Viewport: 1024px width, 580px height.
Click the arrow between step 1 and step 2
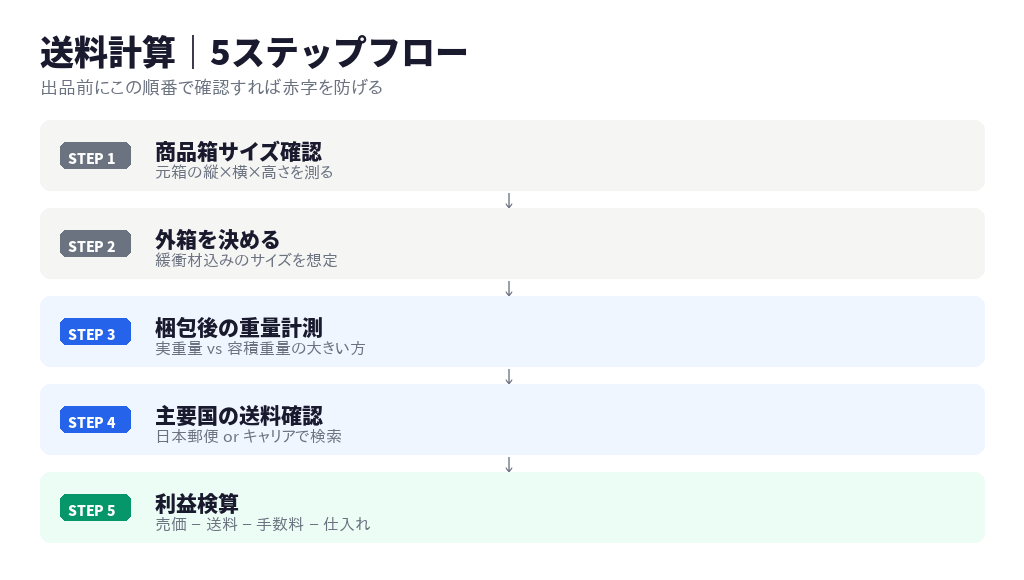(x=509, y=200)
